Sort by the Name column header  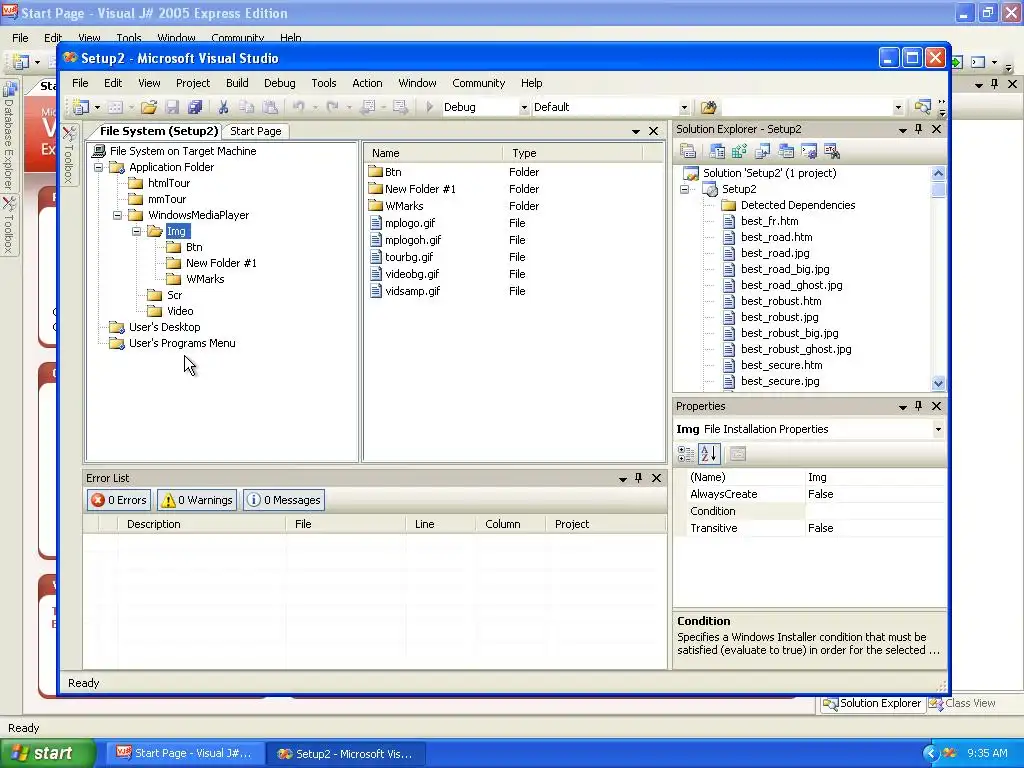tap(432, 153)
